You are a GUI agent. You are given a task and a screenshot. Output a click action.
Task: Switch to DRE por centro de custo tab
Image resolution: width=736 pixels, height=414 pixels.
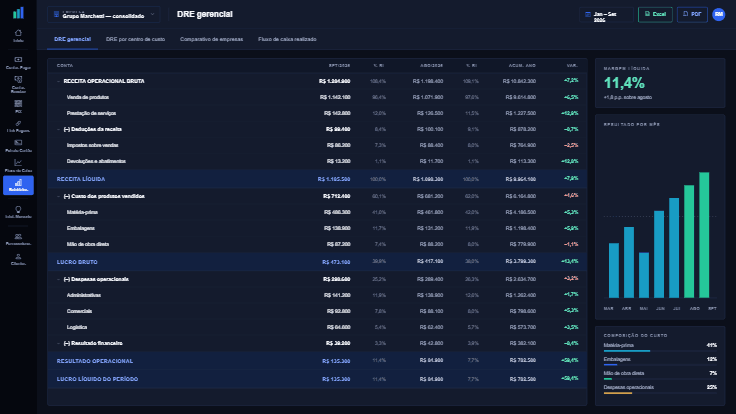coord(135,39)
